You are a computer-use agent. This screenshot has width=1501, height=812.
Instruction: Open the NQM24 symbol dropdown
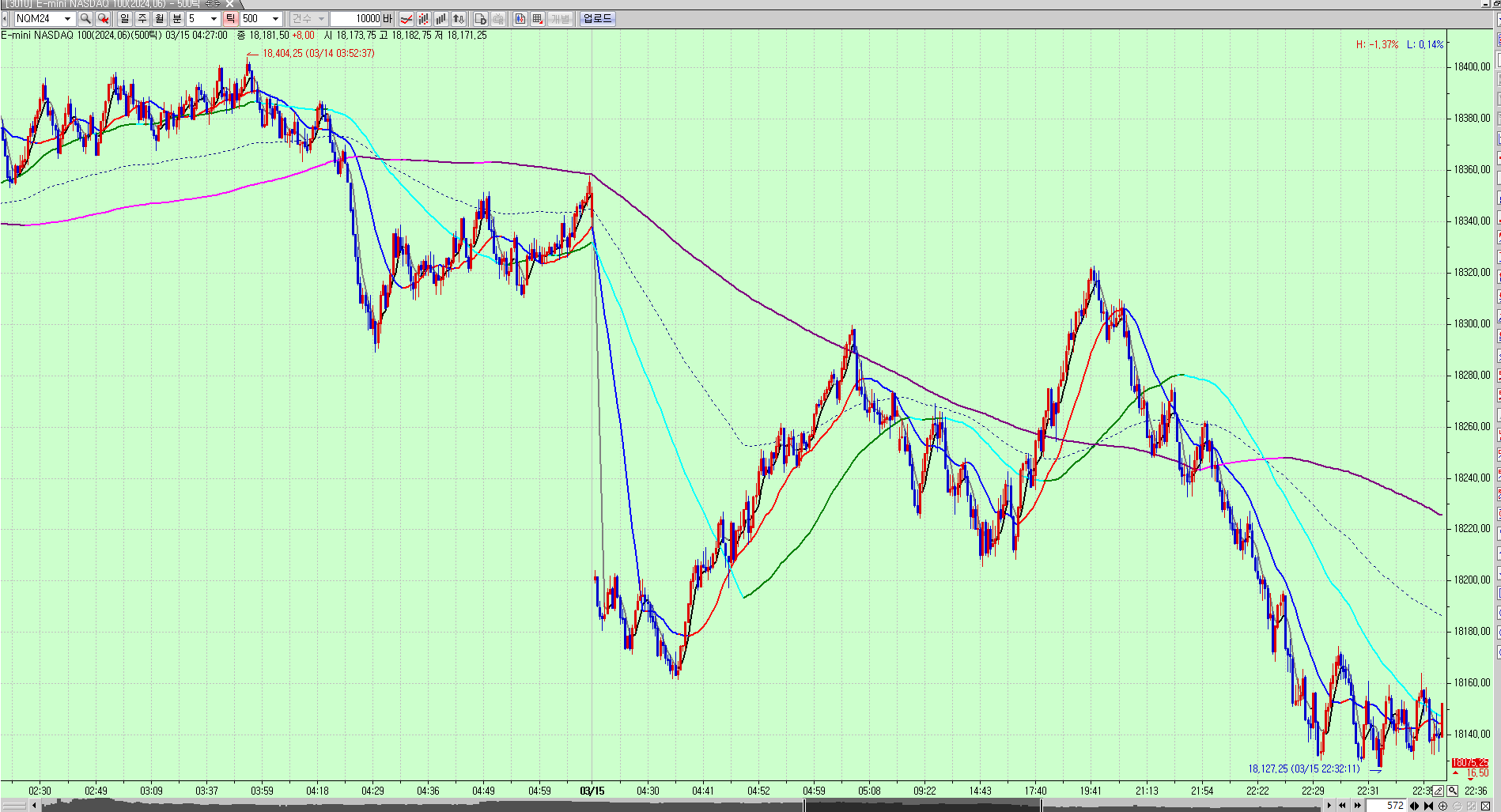(x=67, y=18)
